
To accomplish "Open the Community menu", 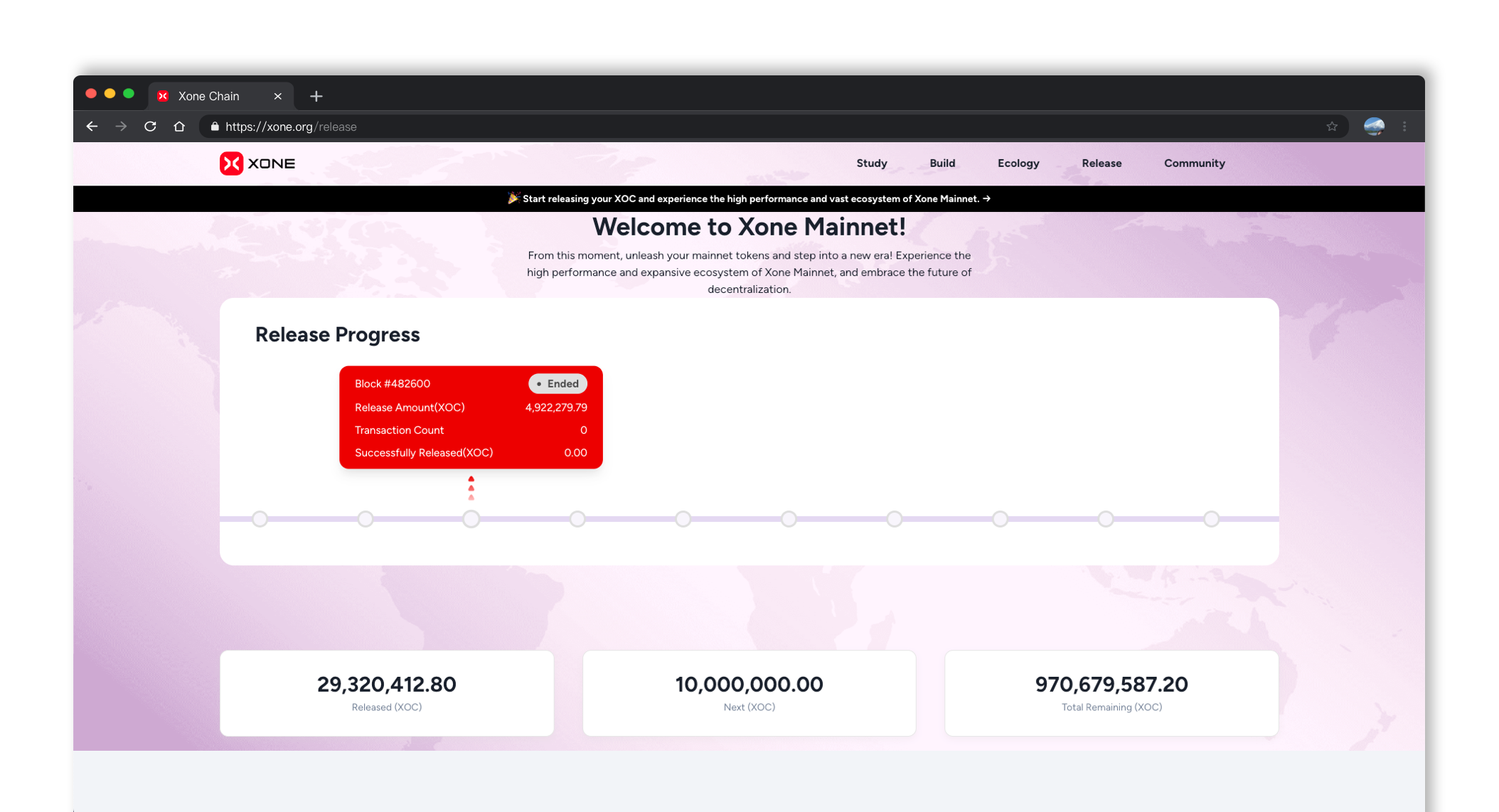I will click(x=1194, y=164).
